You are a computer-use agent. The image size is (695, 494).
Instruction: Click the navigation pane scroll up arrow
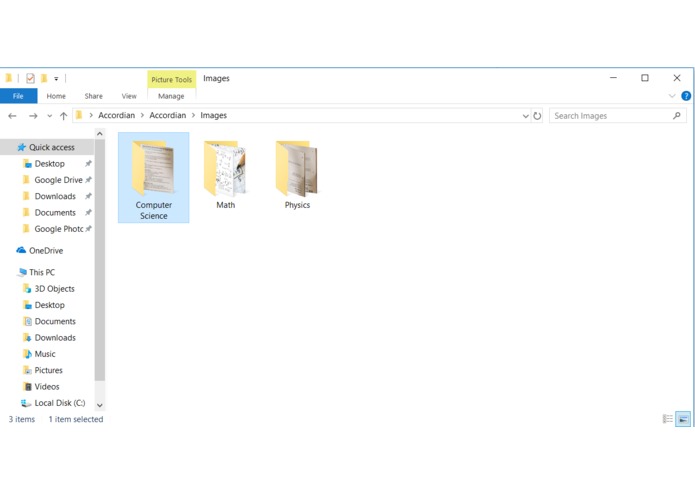coord(100,134)
